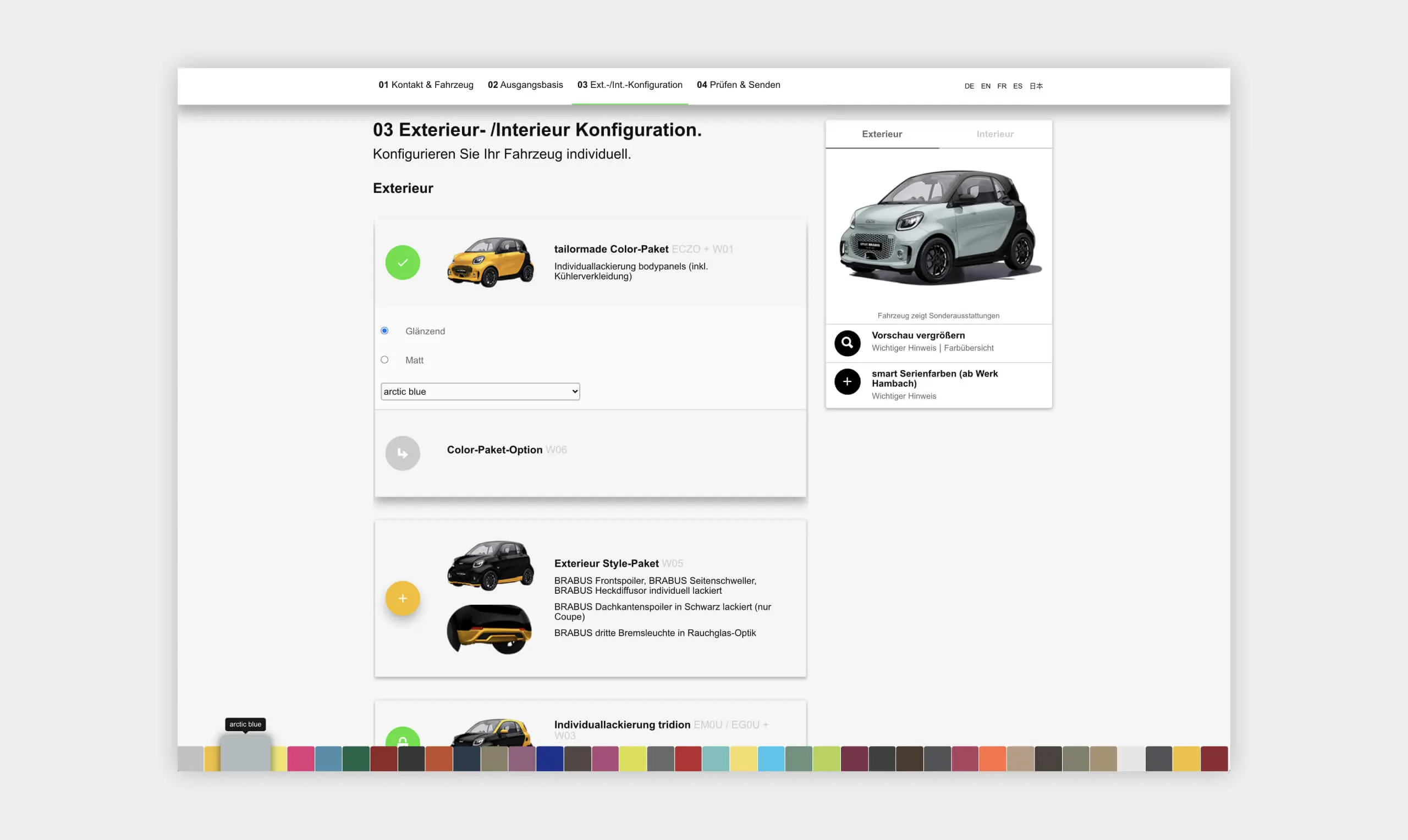
Task: Expand smart Serienfarben with black plus icon
Action: [x=847, y=382]
